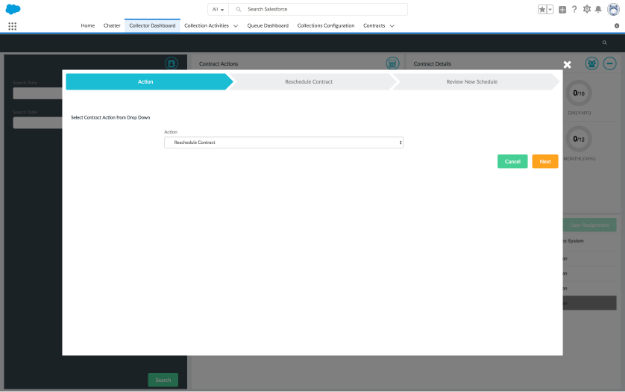Go to the Chatter tab
This screenshot has width=625, height=392.
(112, 26)
